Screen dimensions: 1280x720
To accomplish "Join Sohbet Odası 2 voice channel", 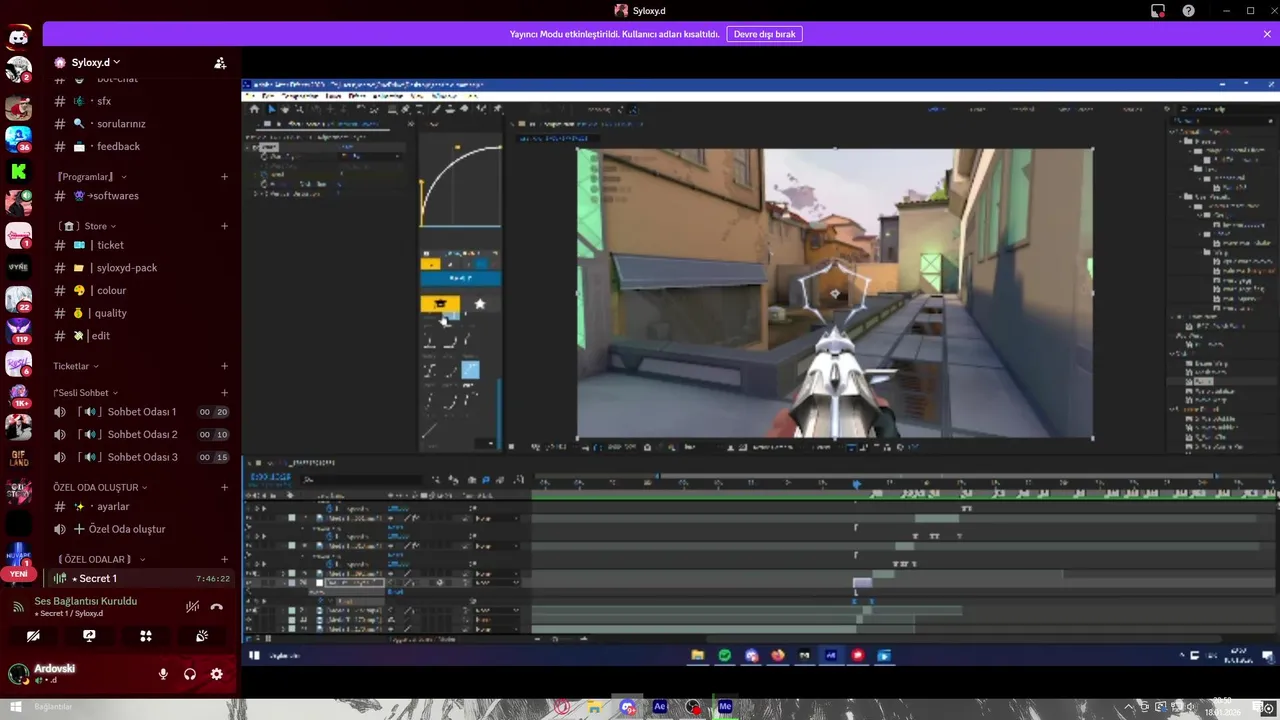I will 141,434.
